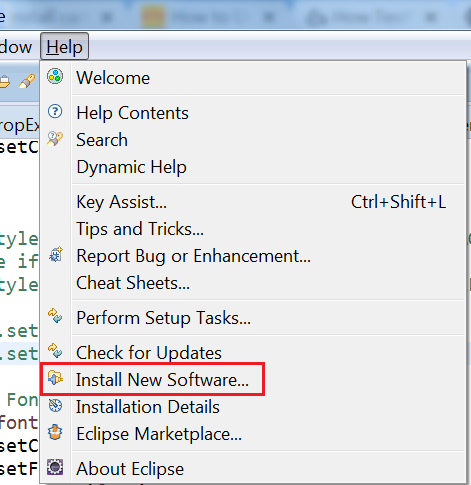Open Help Contents
This screenshot has width=471, height=485.
pyautogui.click(x=252, y=113)
